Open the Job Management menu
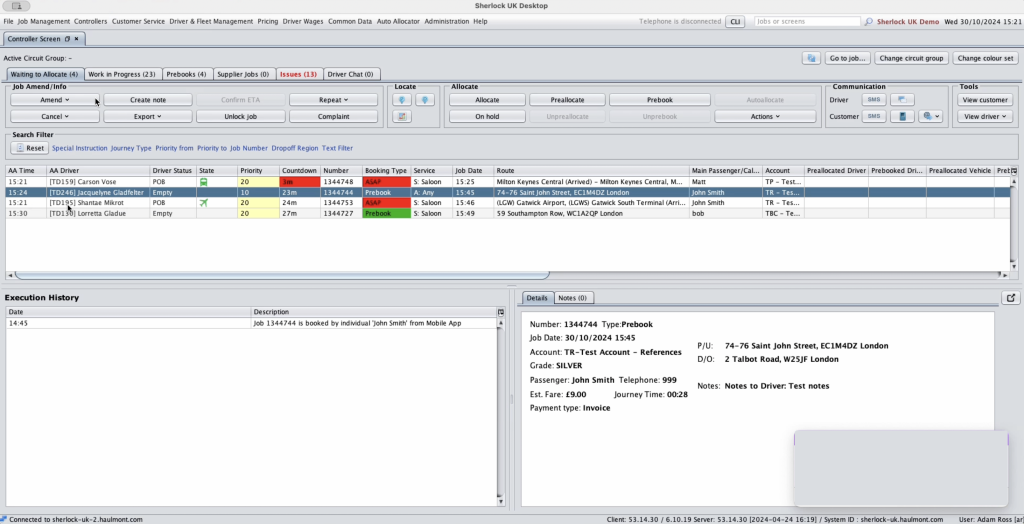Viewport: 1024px width, 524px height. 44,22
